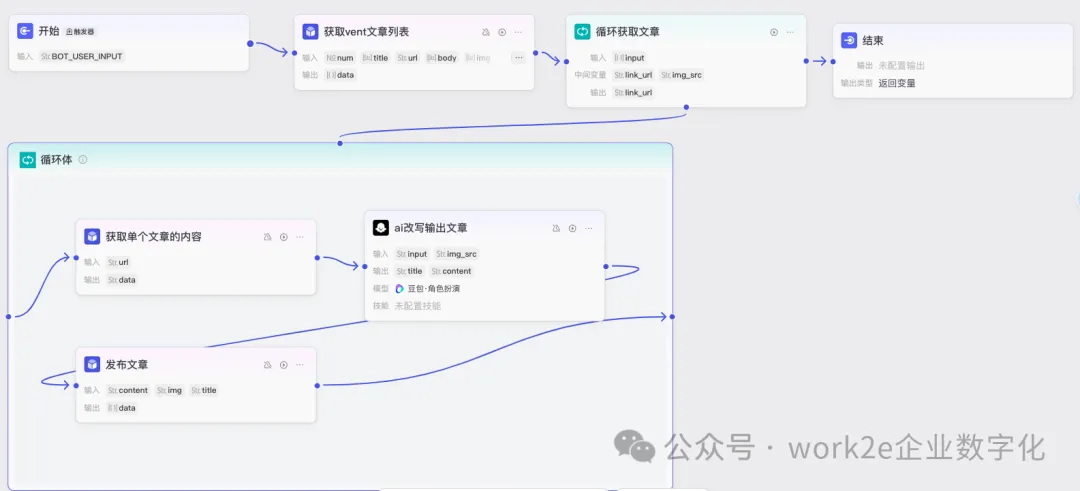
Task: Click the 豆包·角色扮演 model name
Action: coord(433,289)
